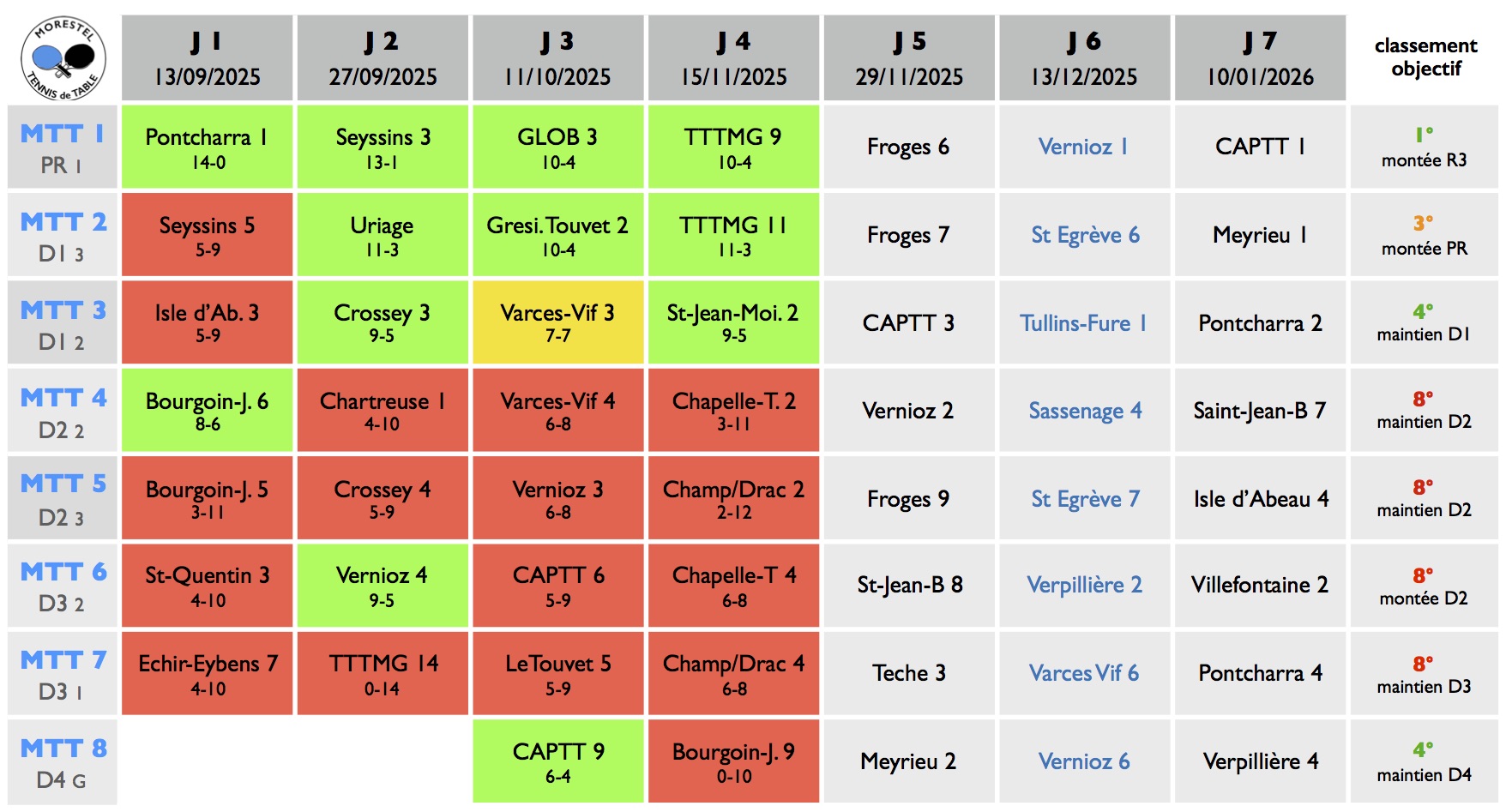Screen dimensions: 1506x812
Task: Click the green Pontcharra 1 14-0 result cell
Action: pos(208,147)
